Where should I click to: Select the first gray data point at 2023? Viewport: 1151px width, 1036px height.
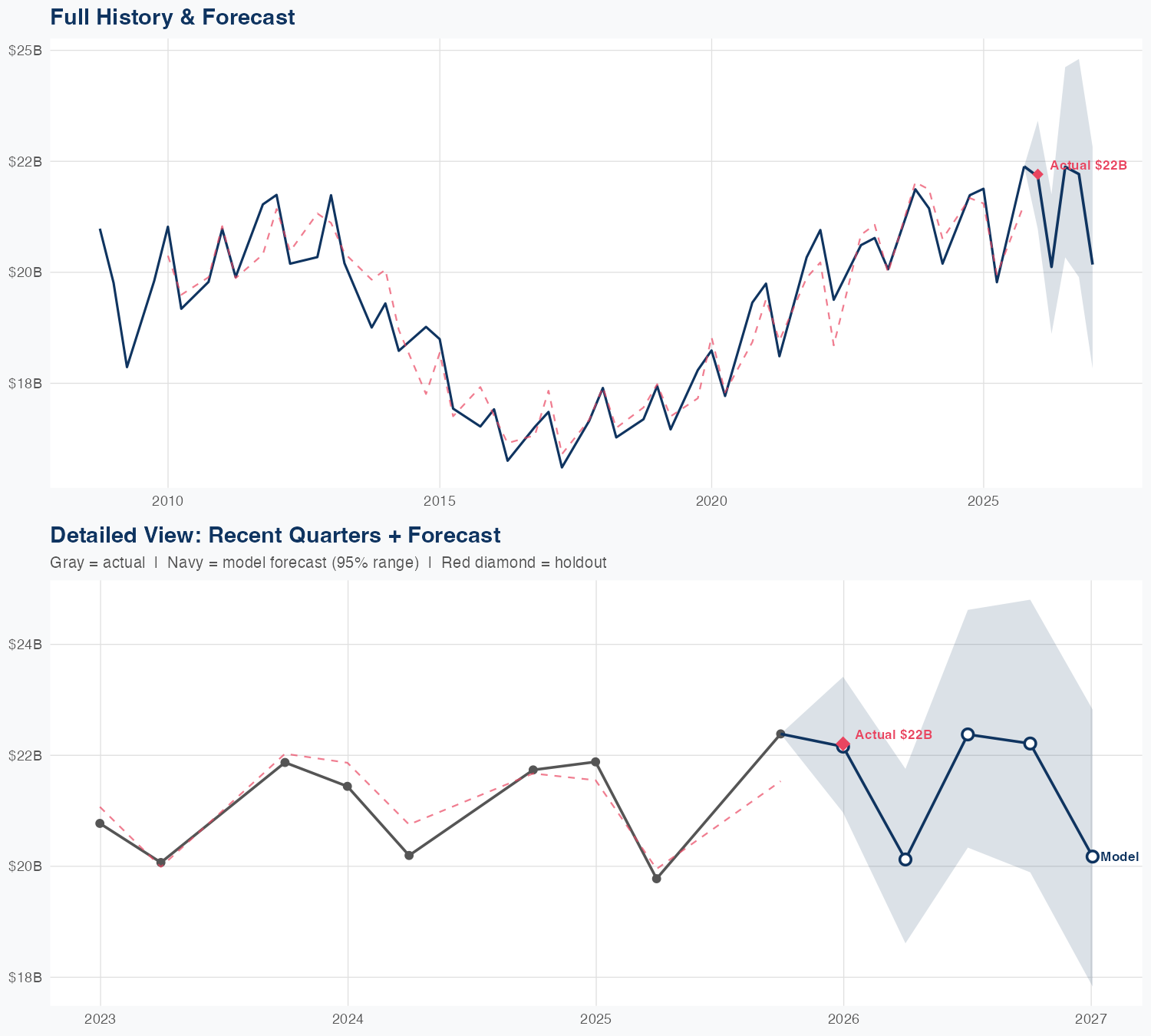click(x=100, y=823)
